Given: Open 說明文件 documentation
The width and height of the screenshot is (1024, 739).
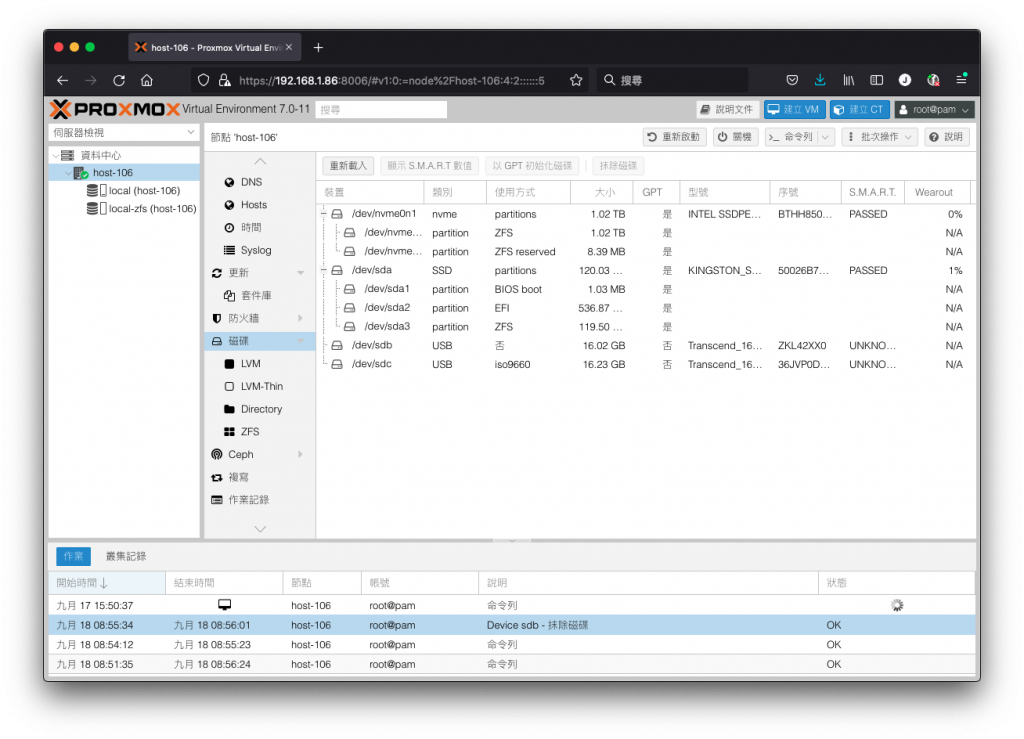Looking at the screenshot, I should tap(727, 110).
